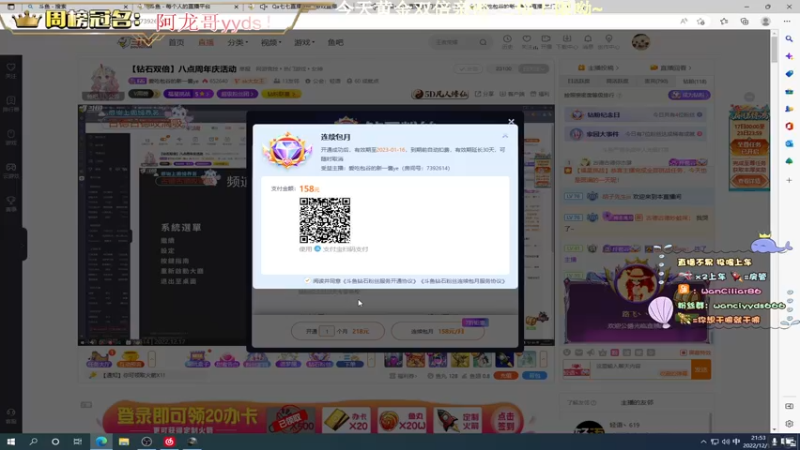
Task: Switch to the 直播回看 tab
Action: (670, 67)
